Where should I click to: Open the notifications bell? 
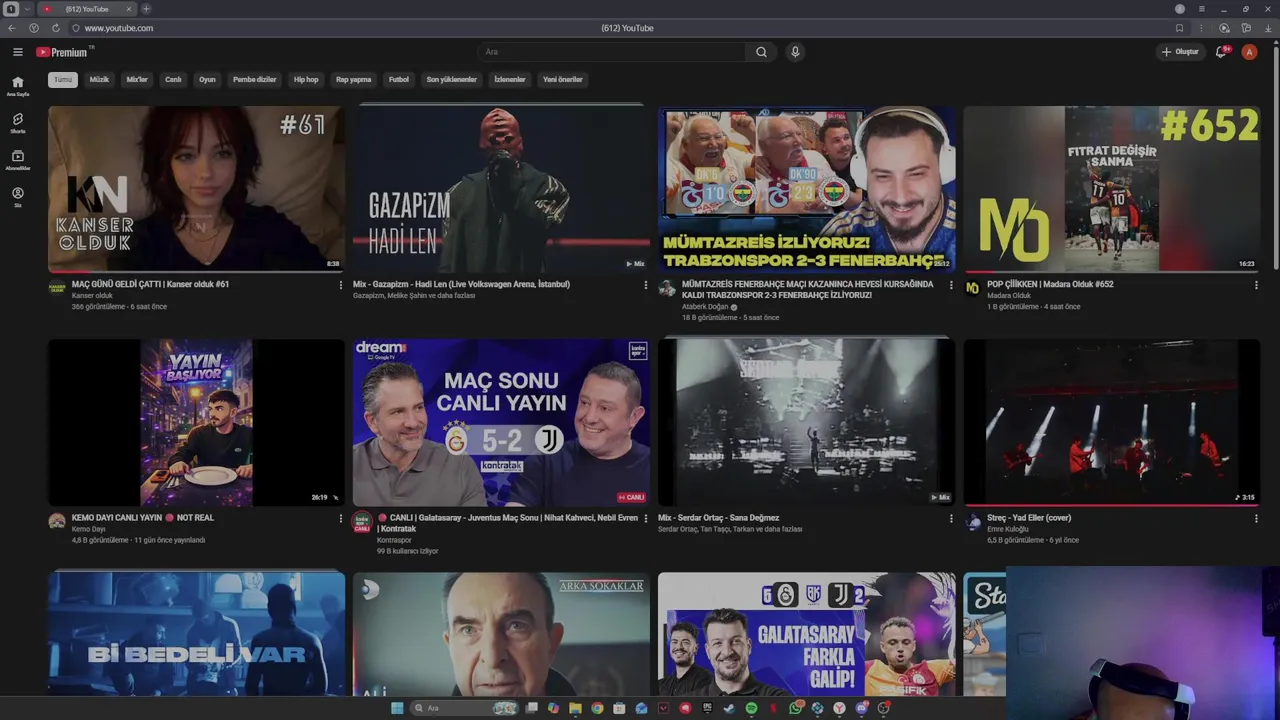1221,52
